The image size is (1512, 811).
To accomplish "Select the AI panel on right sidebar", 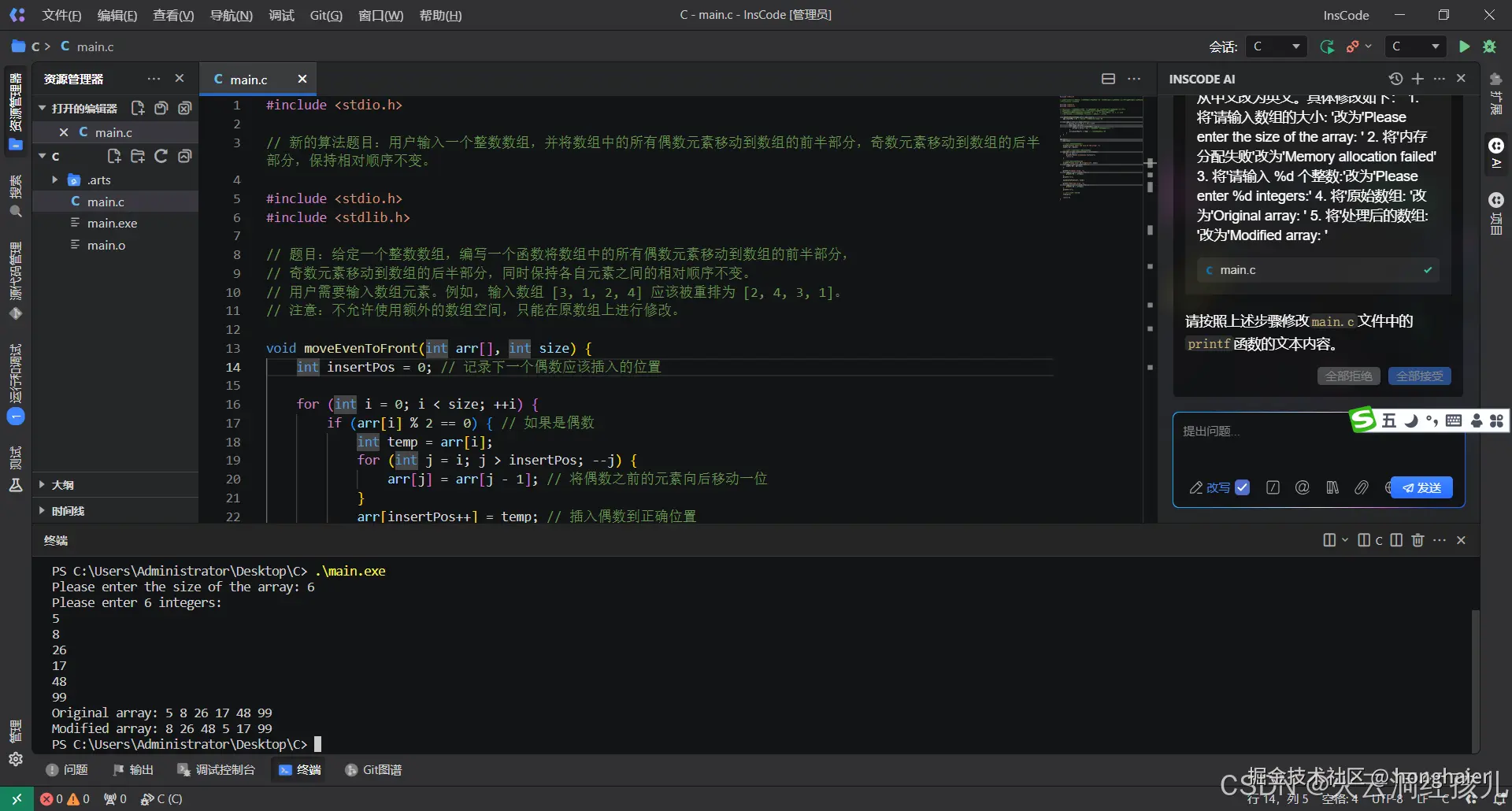I will coord(1496,154).
